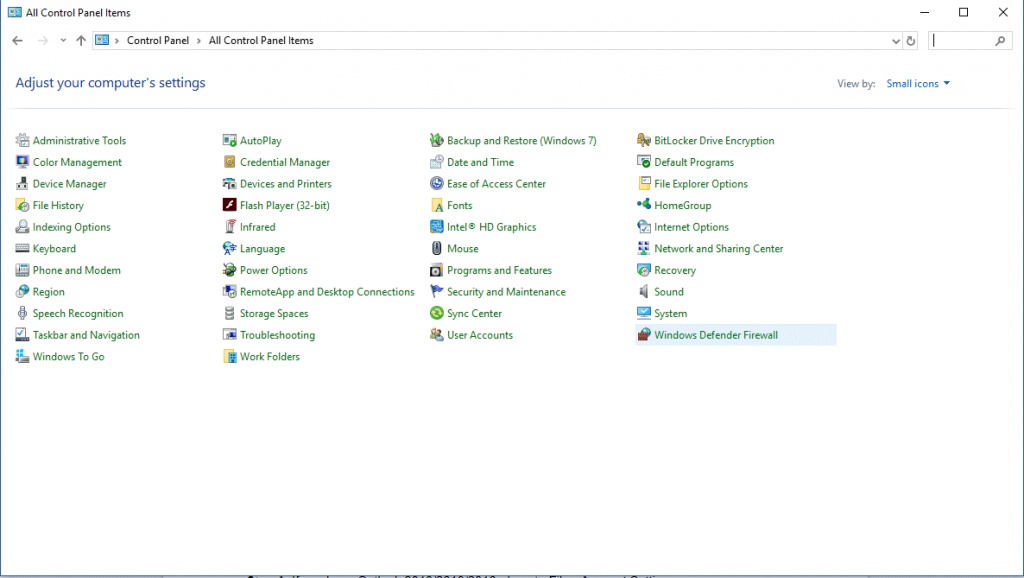The image size is (1024, 578).
Task: Open the Phone and Modem link
Action: coord(76,270)
